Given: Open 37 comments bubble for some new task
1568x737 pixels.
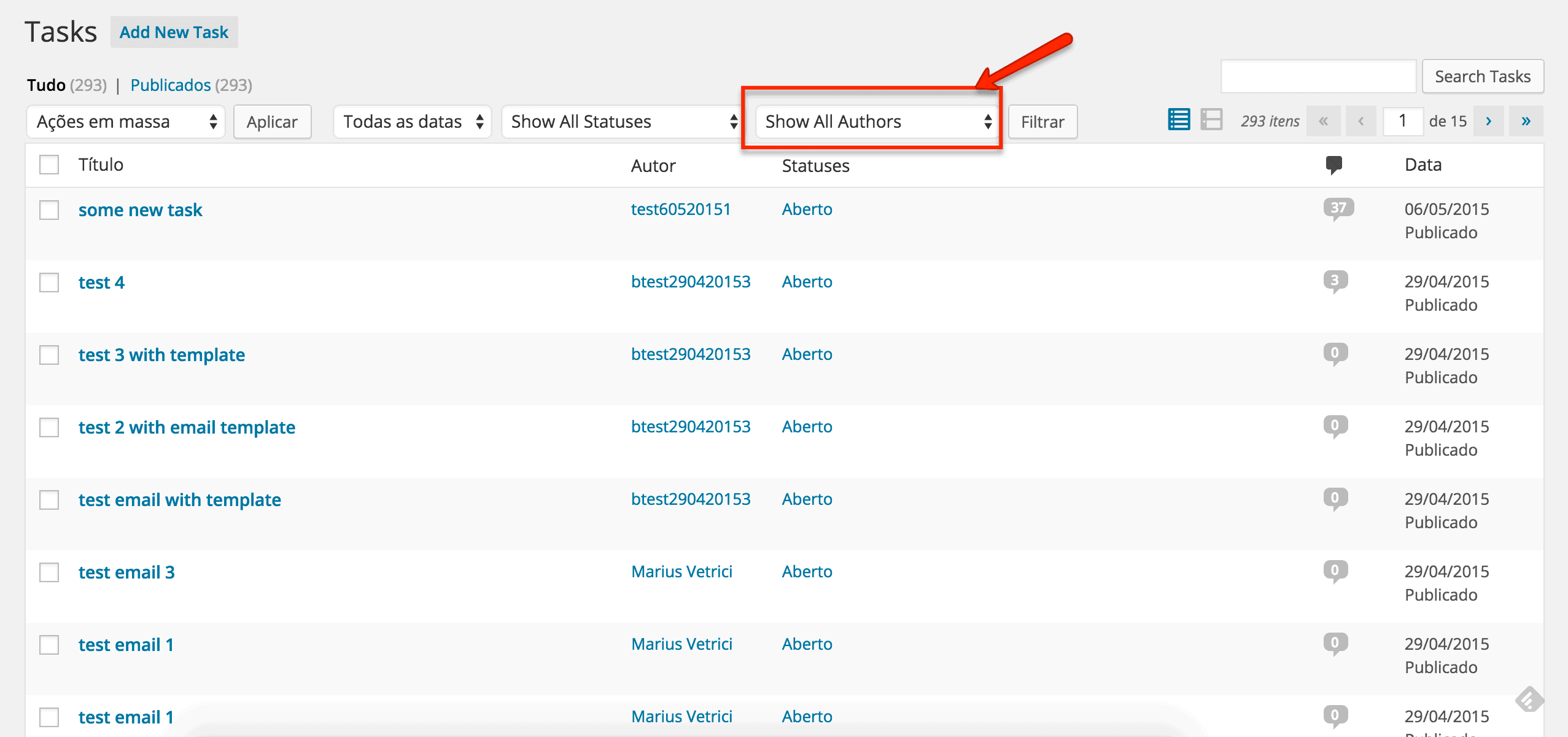Looking at the screenshot, I should [x=1338, y=208].
